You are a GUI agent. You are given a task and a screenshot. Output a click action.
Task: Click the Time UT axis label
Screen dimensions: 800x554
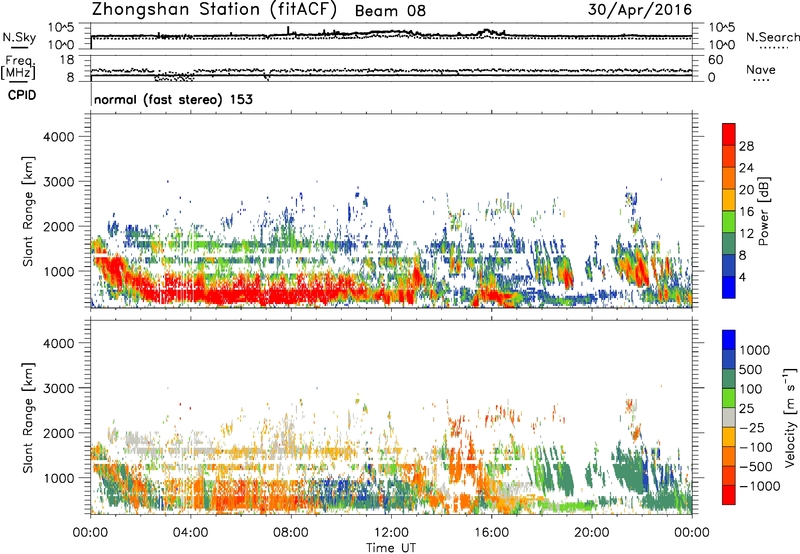(391, 548)
